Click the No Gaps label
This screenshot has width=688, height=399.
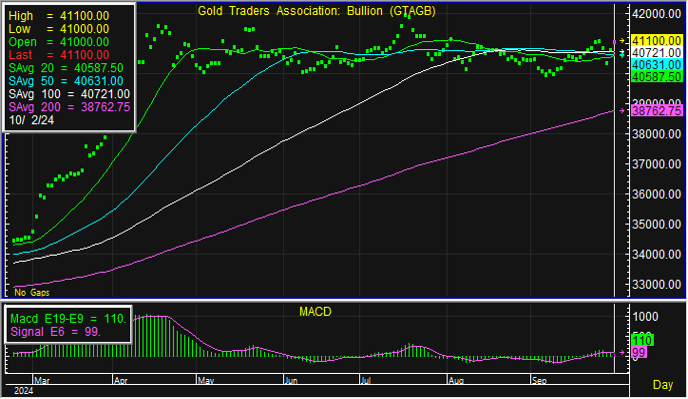(32, 293)
